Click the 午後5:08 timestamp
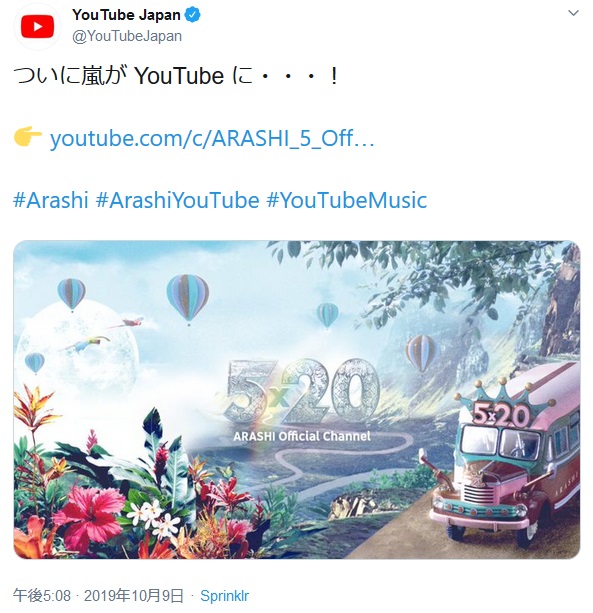This screenshot has width=593, height=613. 42,596
